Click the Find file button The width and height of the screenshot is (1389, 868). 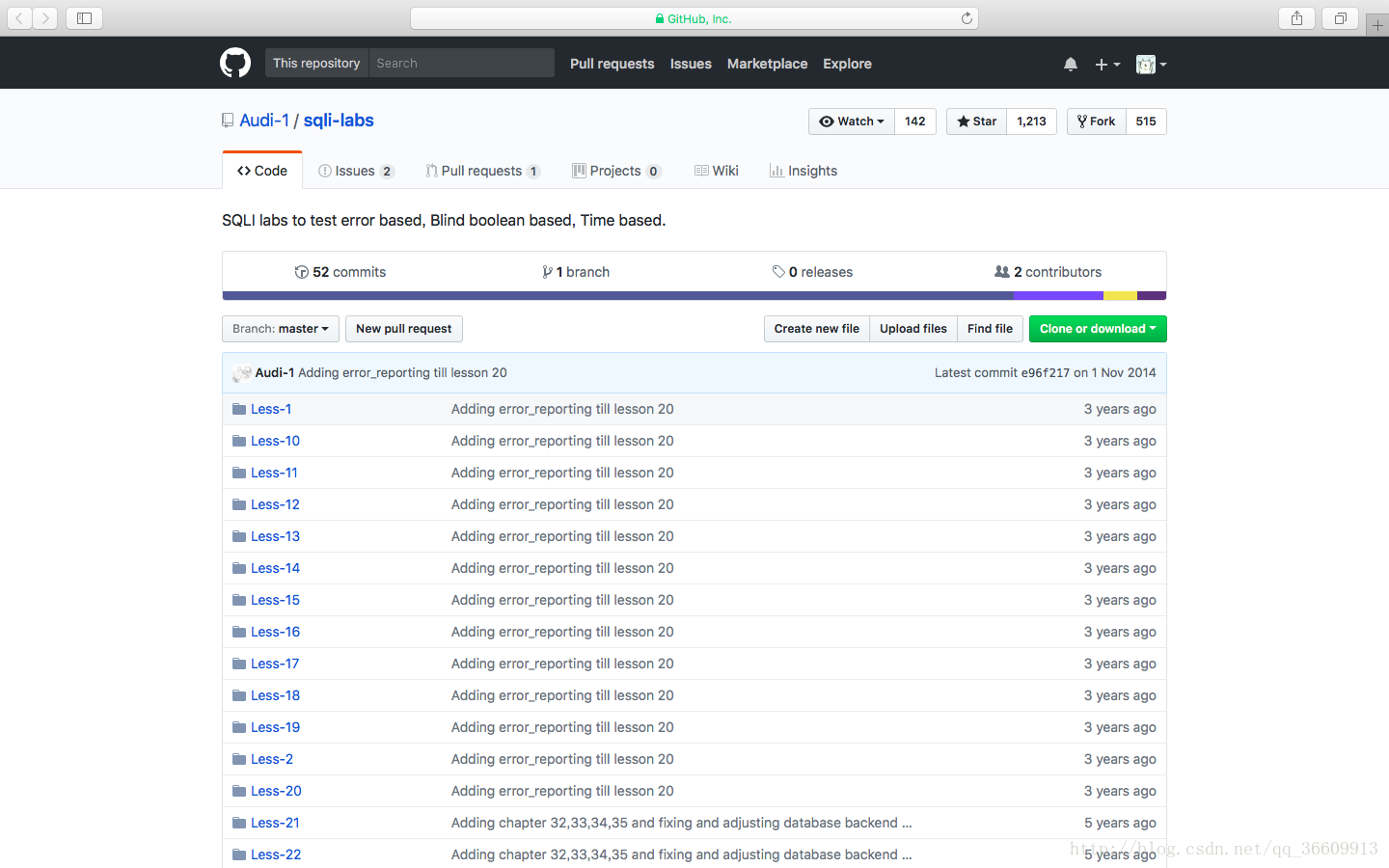pyautogui.click(x=990, y=329)
